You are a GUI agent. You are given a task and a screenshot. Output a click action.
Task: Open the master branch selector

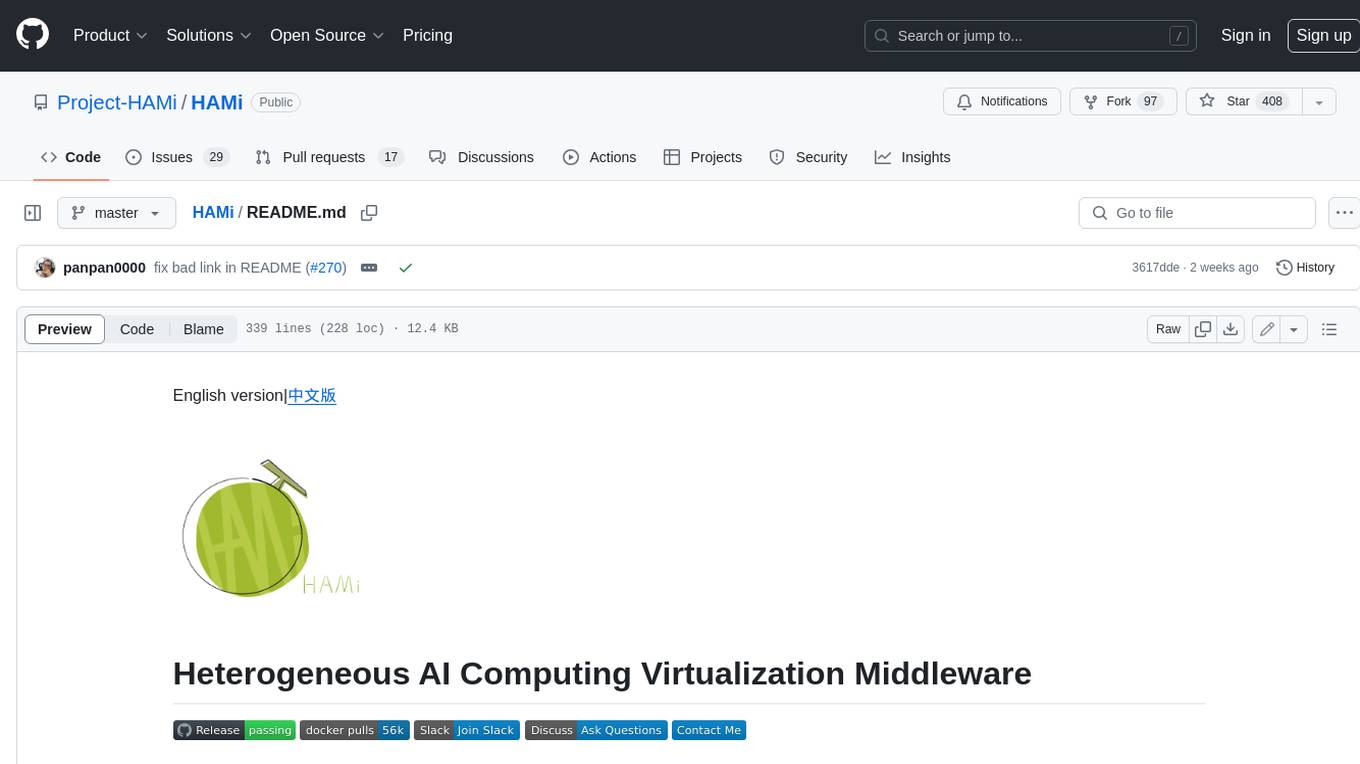116,213
